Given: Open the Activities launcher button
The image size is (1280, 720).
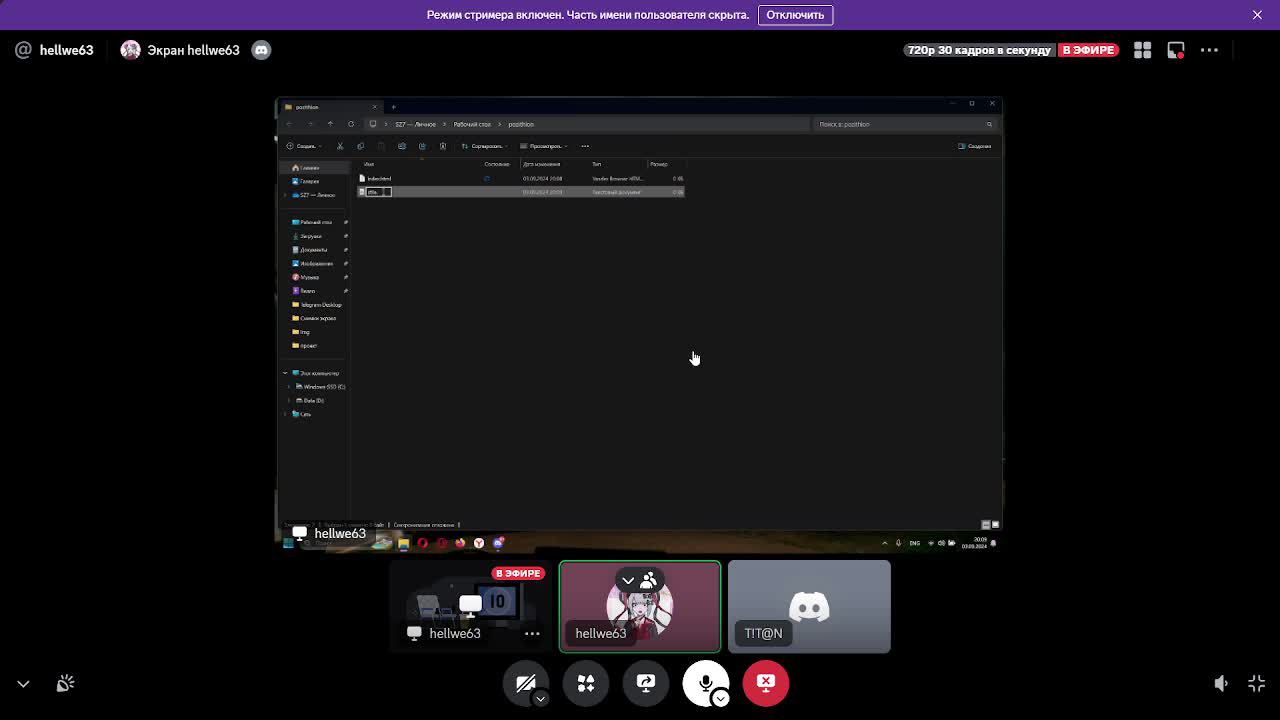Looking at the screenshot, I should [586, 683].
